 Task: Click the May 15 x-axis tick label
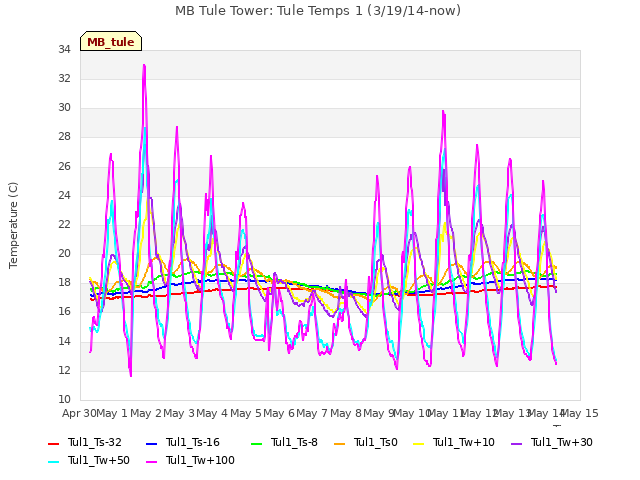580,413
